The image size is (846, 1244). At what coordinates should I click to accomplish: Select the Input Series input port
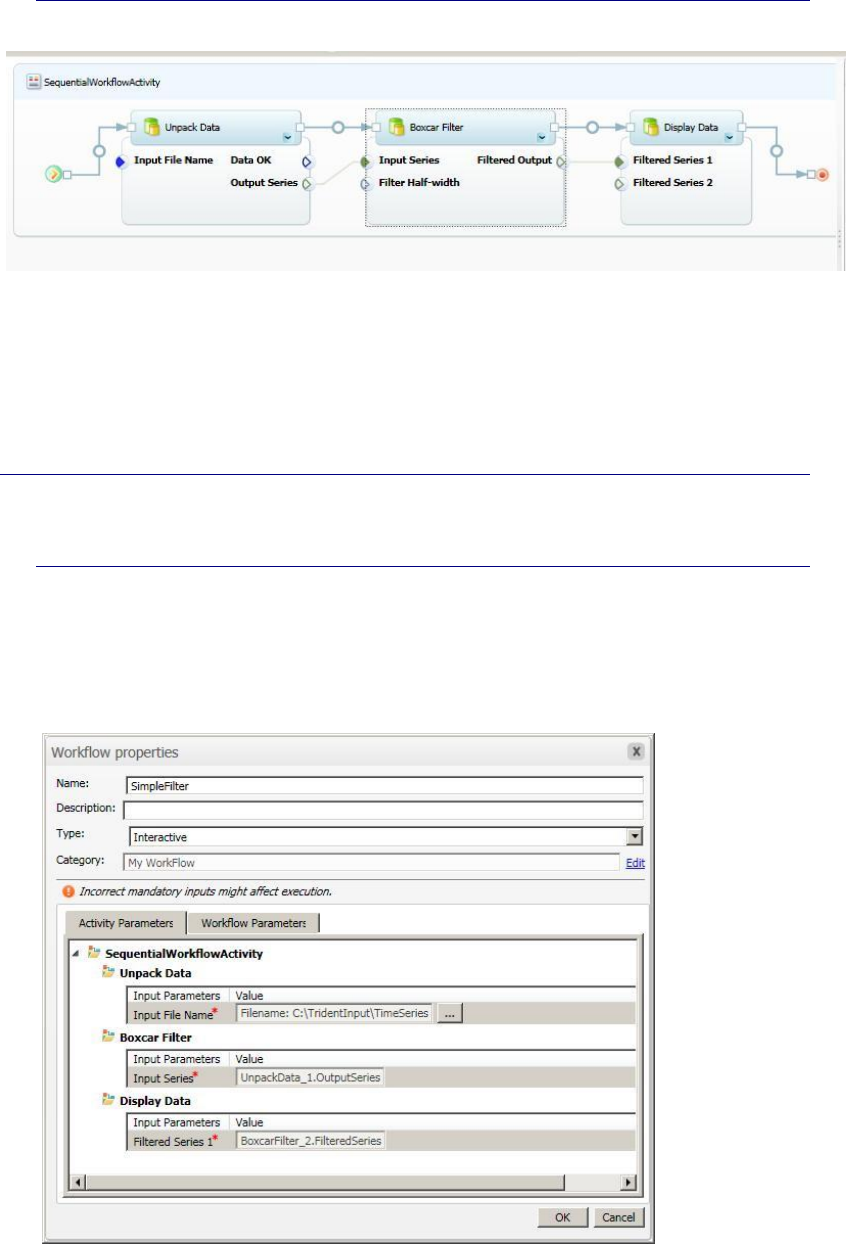click(x=366, y=160)
